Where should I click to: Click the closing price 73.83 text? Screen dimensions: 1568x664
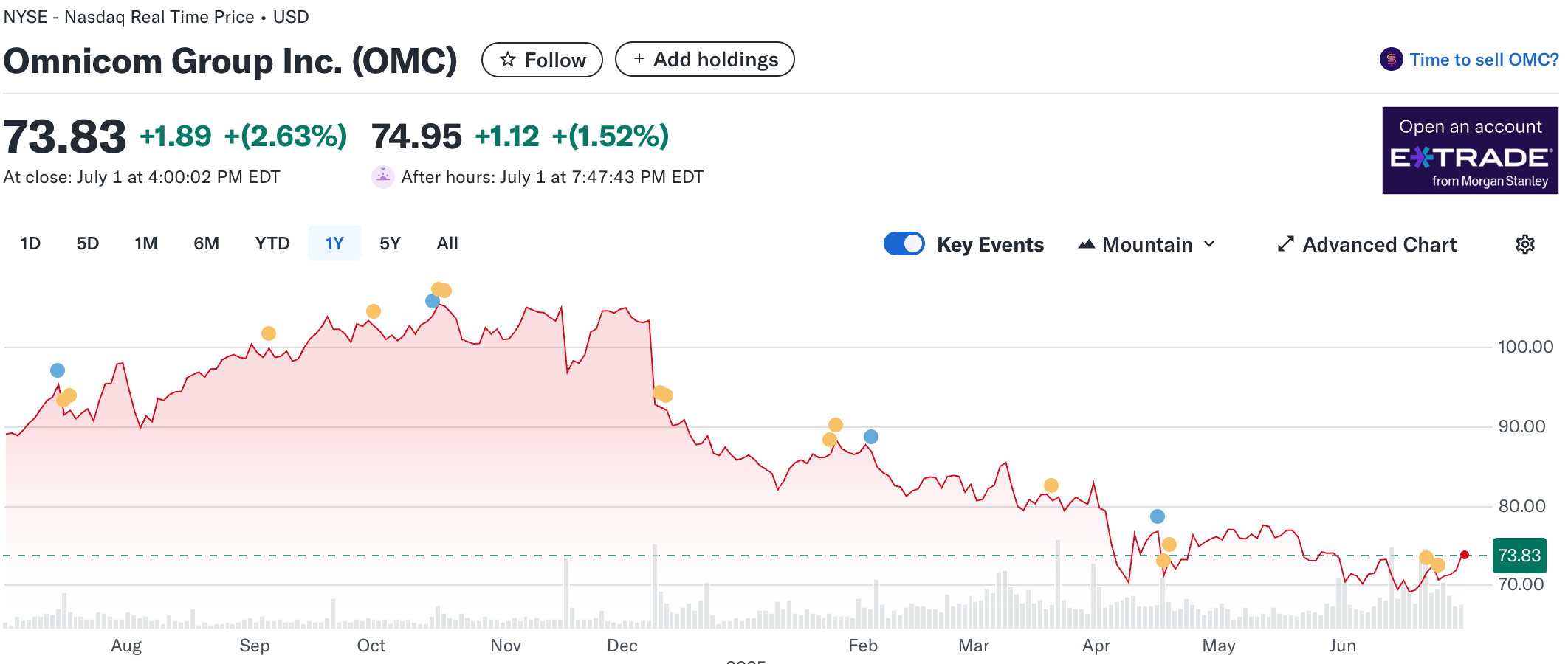tap(65, 137)
